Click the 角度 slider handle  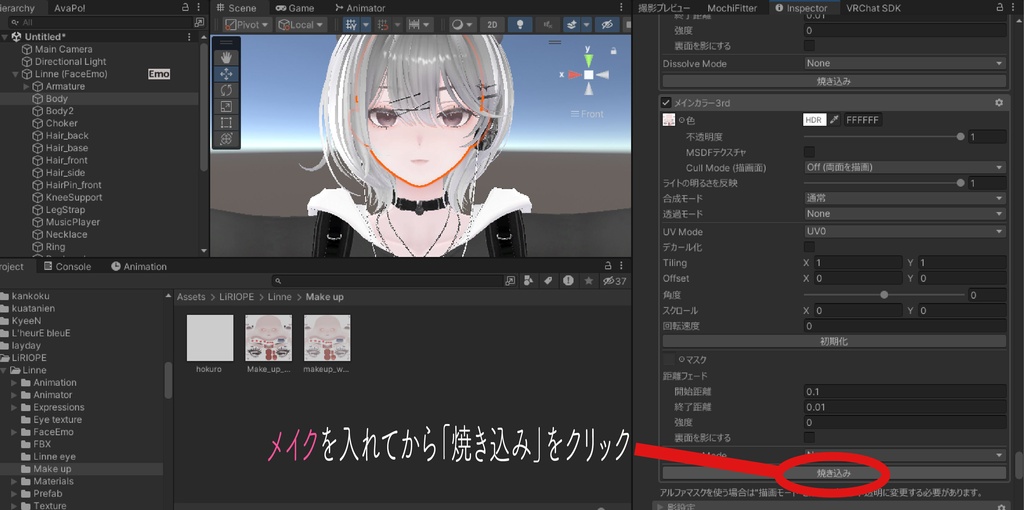point(884,295)
